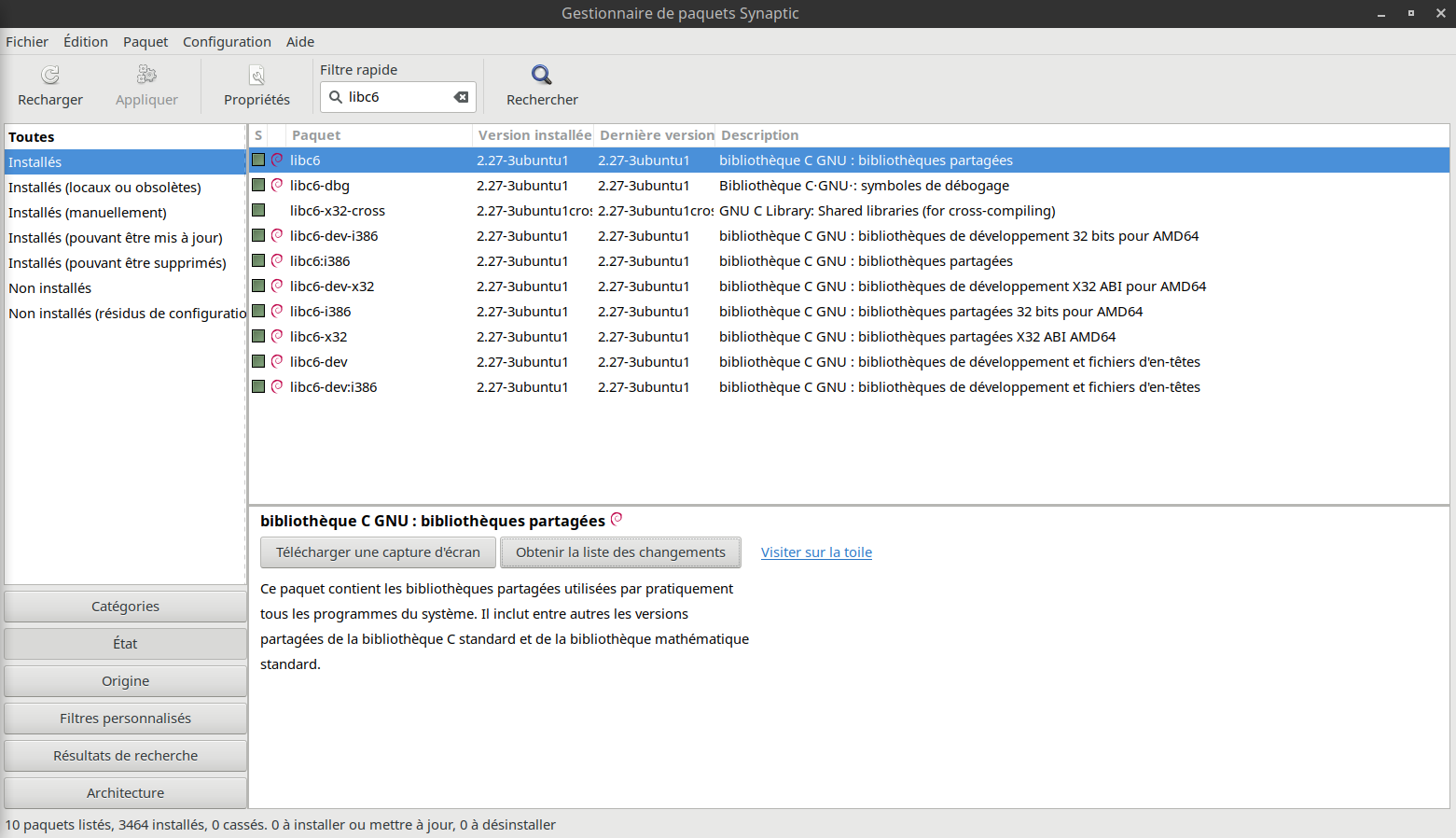Switch to État view
This screenshot has width=1456, height=838.
(x=126, y=644)
